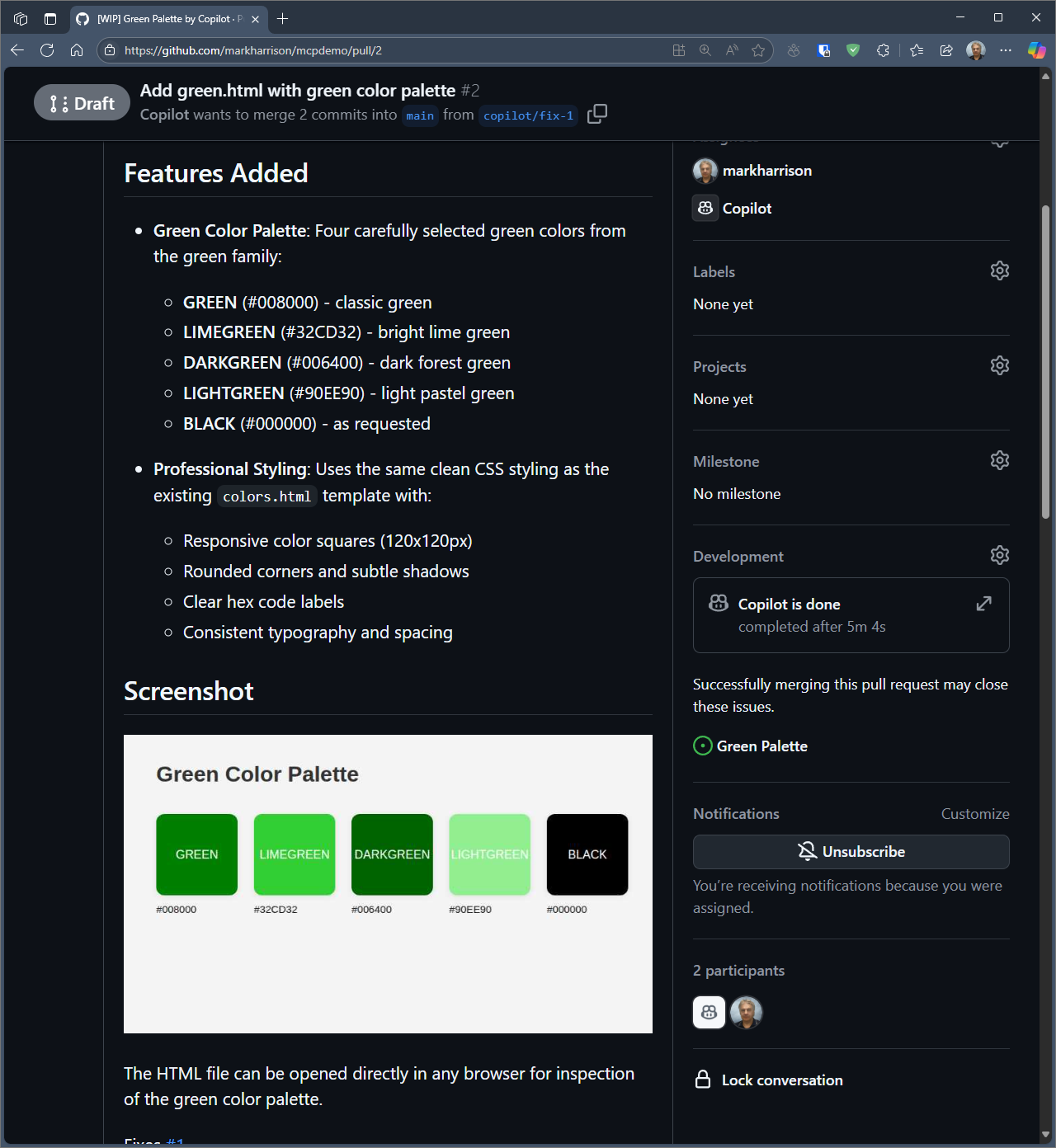
Task: Expand the Copilot session view icon
Action: pos(983,604)
